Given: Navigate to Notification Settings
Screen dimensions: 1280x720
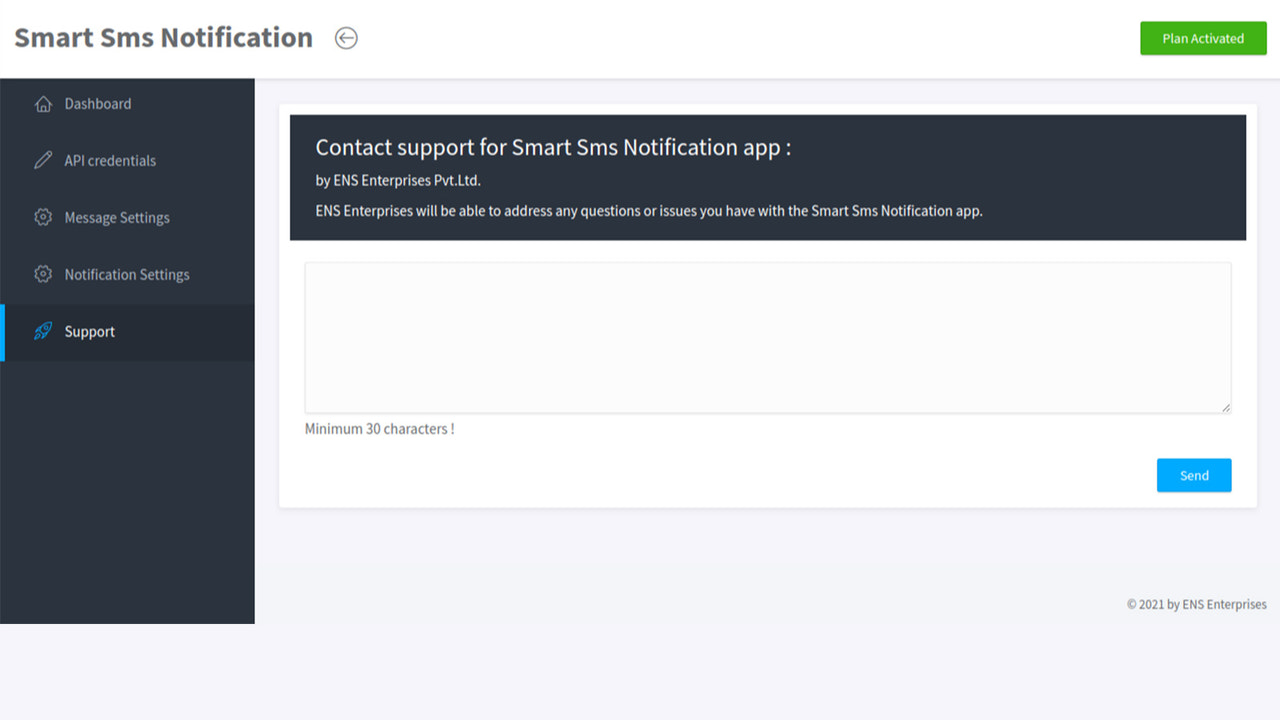Looking at the screenshot, I should pyautogui.click(x=126, y=274).
